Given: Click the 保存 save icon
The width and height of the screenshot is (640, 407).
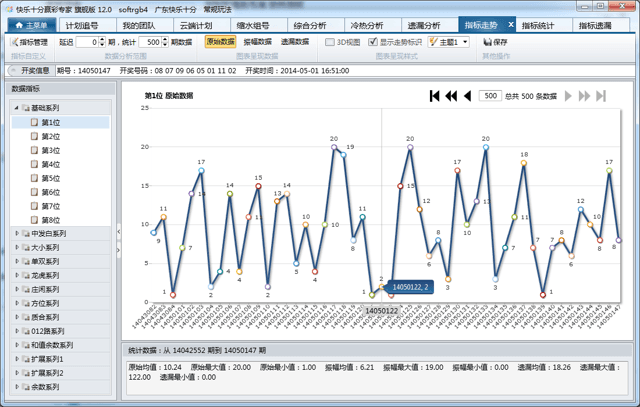Looking at the screenshot, I should (x=495, y=43).
